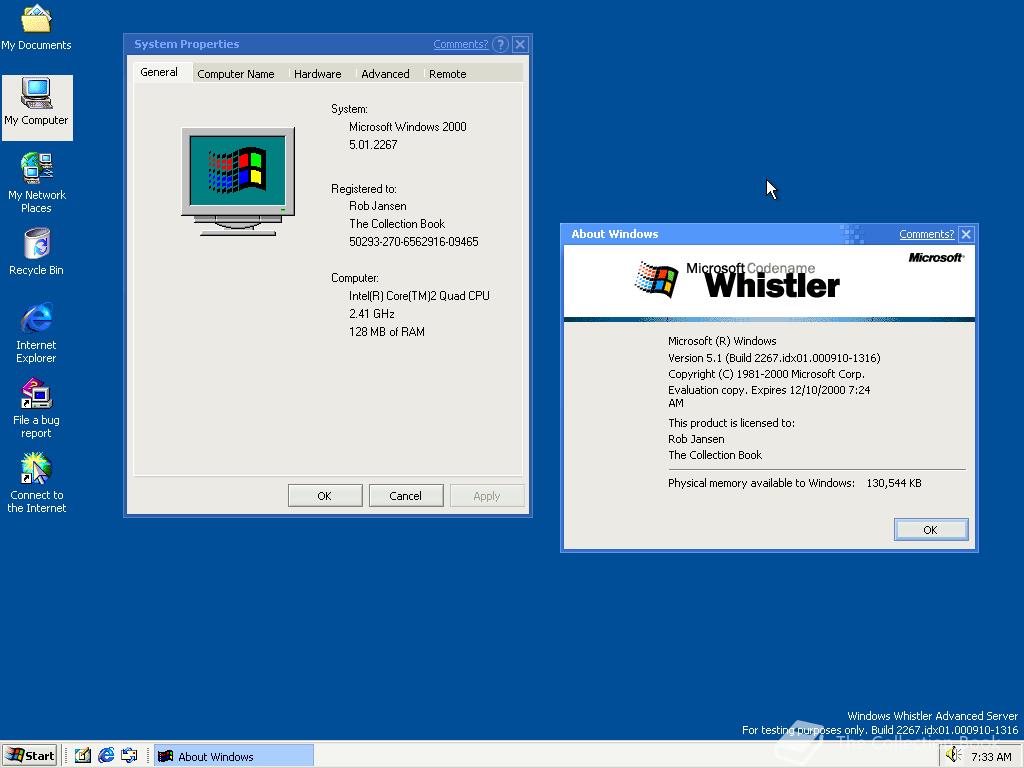Close the About Windows dialog
Image resolution: width=1024 pixels, height=768 pixels.
(x=967, y=234)
